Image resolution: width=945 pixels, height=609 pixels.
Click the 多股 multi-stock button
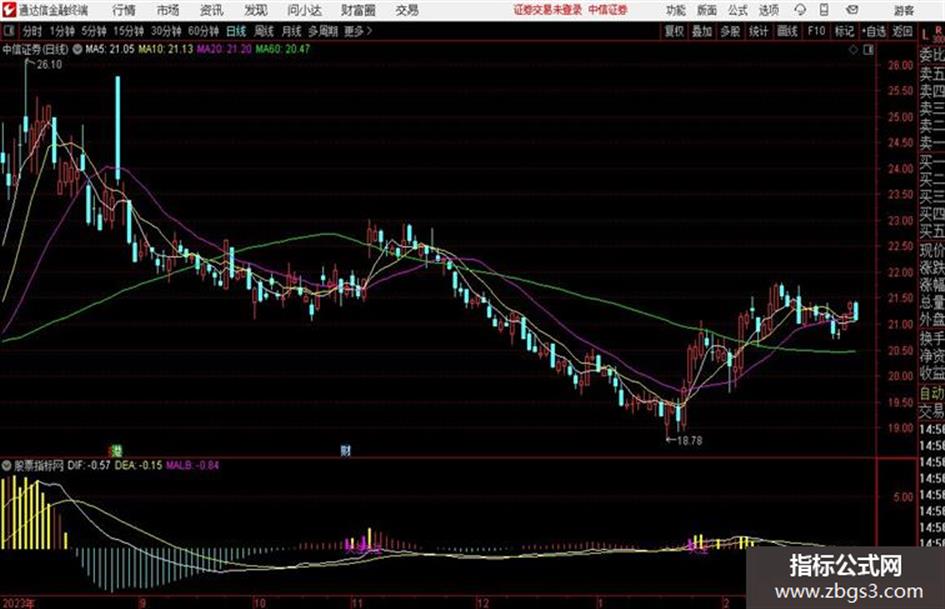730,31
